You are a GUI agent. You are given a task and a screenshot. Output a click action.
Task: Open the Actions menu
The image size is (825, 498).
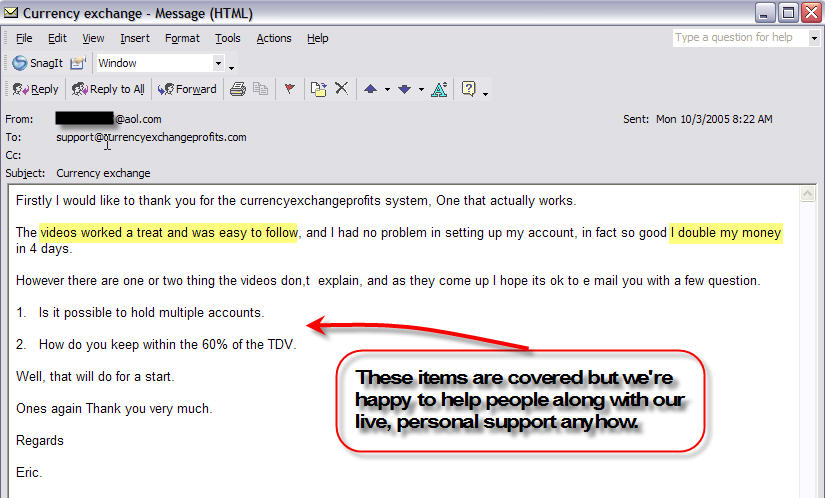point(273,38)
